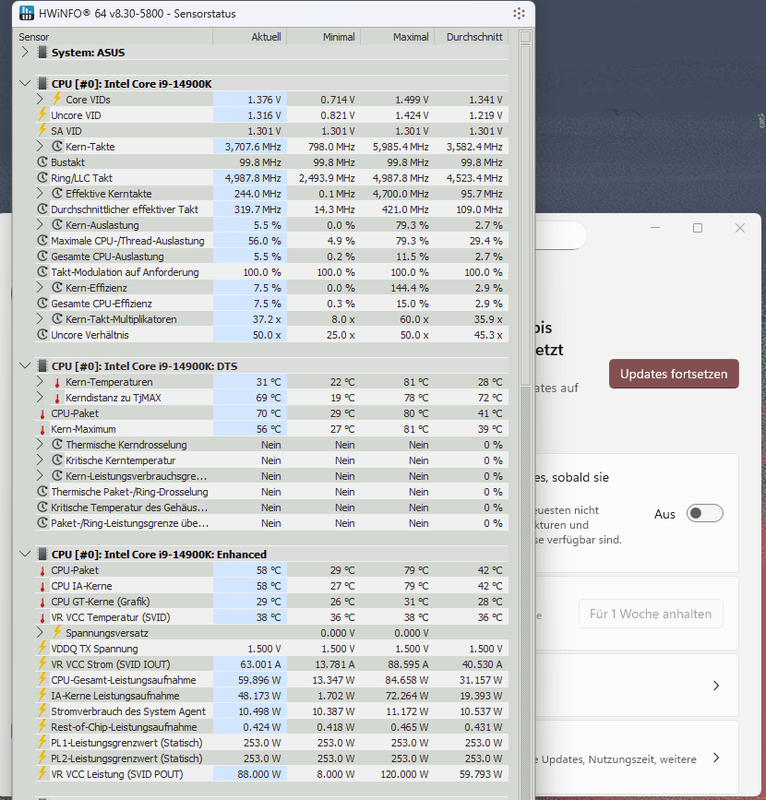Expand the Kern-Takt-Multiplikatoren row
The height and width of the screenshot is (800, 766).
pos(41,319)
